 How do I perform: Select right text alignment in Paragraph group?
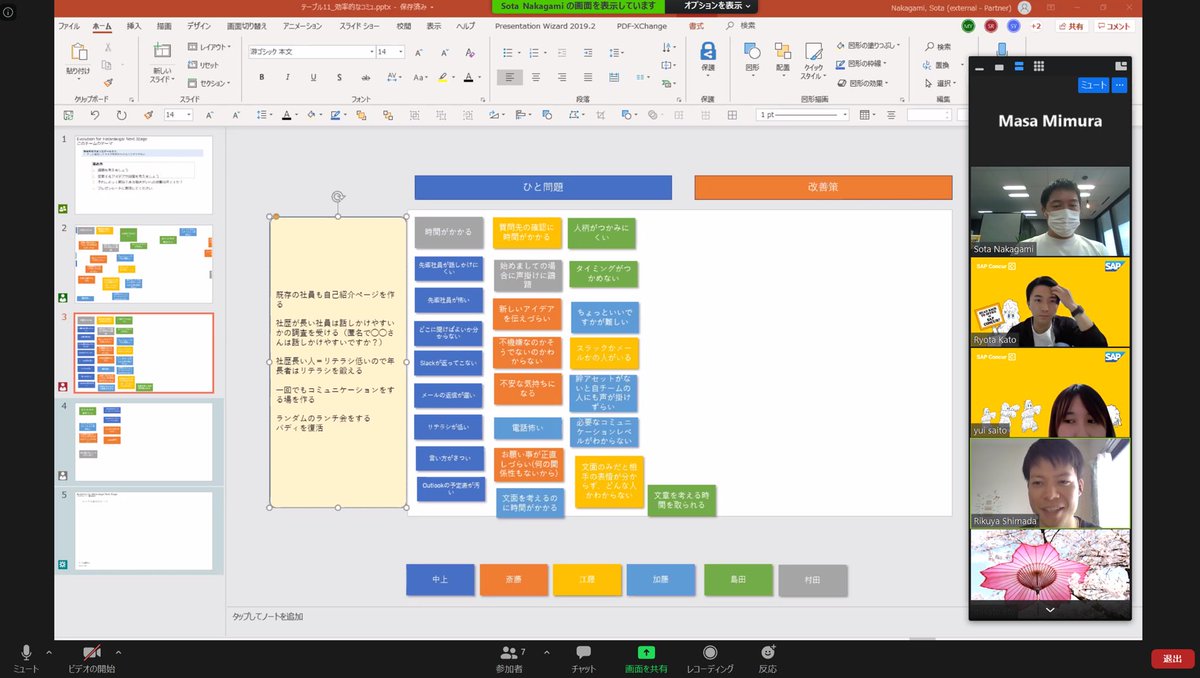[x=560, y=76]
